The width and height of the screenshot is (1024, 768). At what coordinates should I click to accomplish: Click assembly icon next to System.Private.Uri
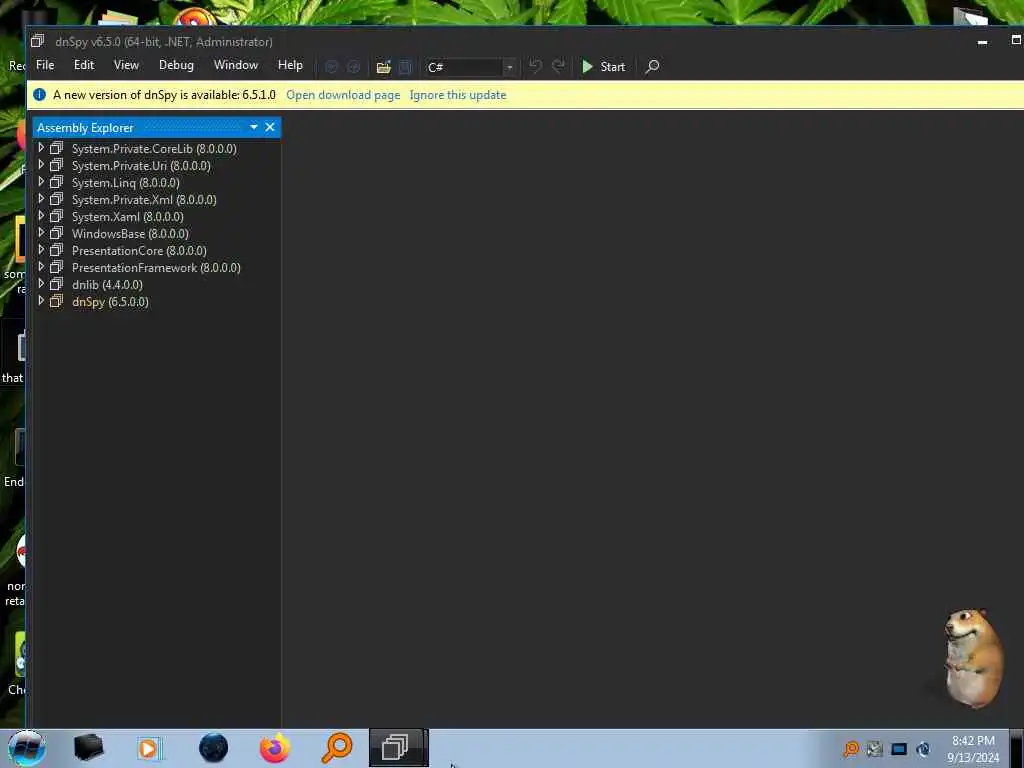57,165
